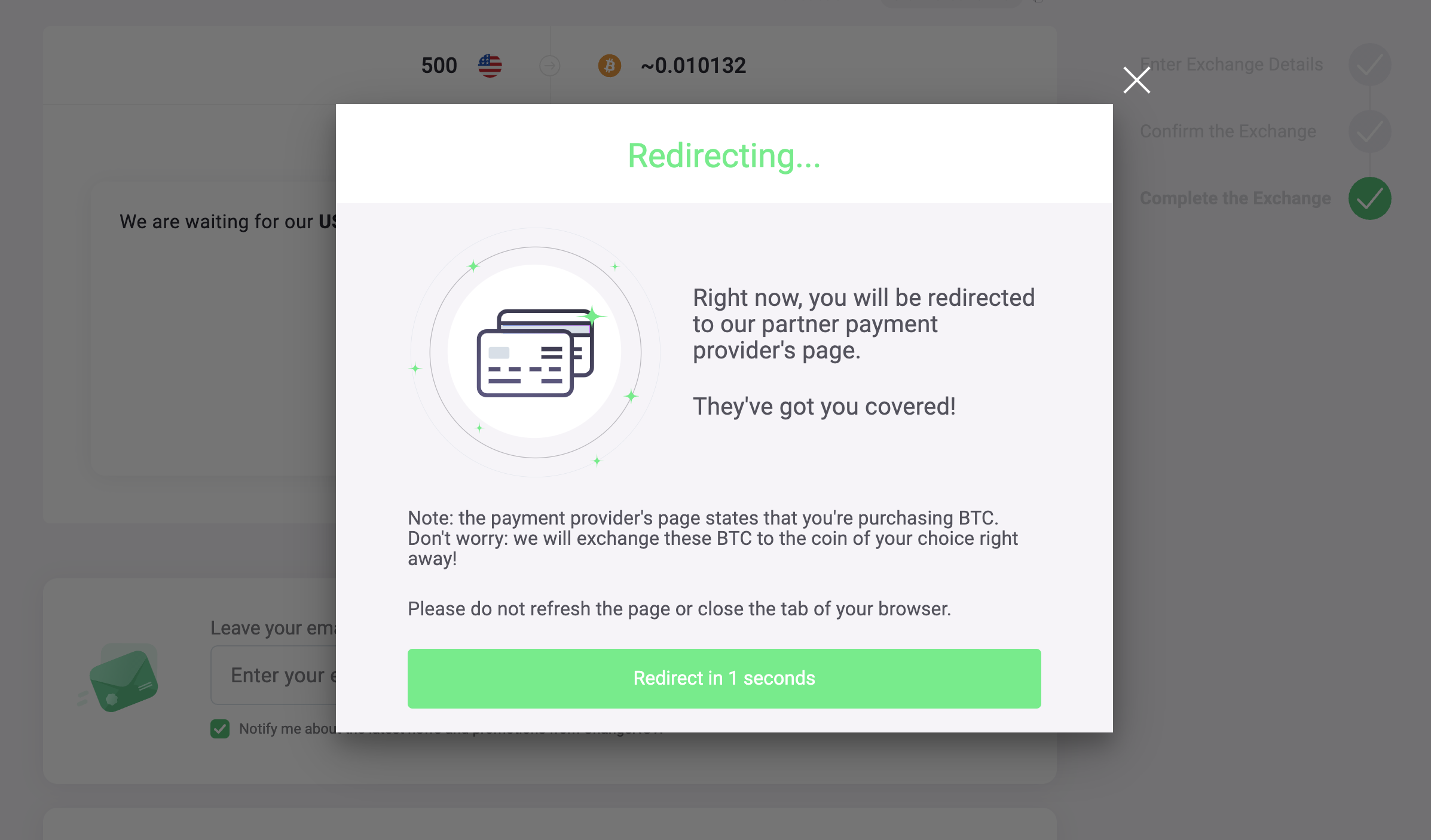Click the Enter Exchange Details checkmark circle
The image size is (1431, 840).
tap(1369, 65)
